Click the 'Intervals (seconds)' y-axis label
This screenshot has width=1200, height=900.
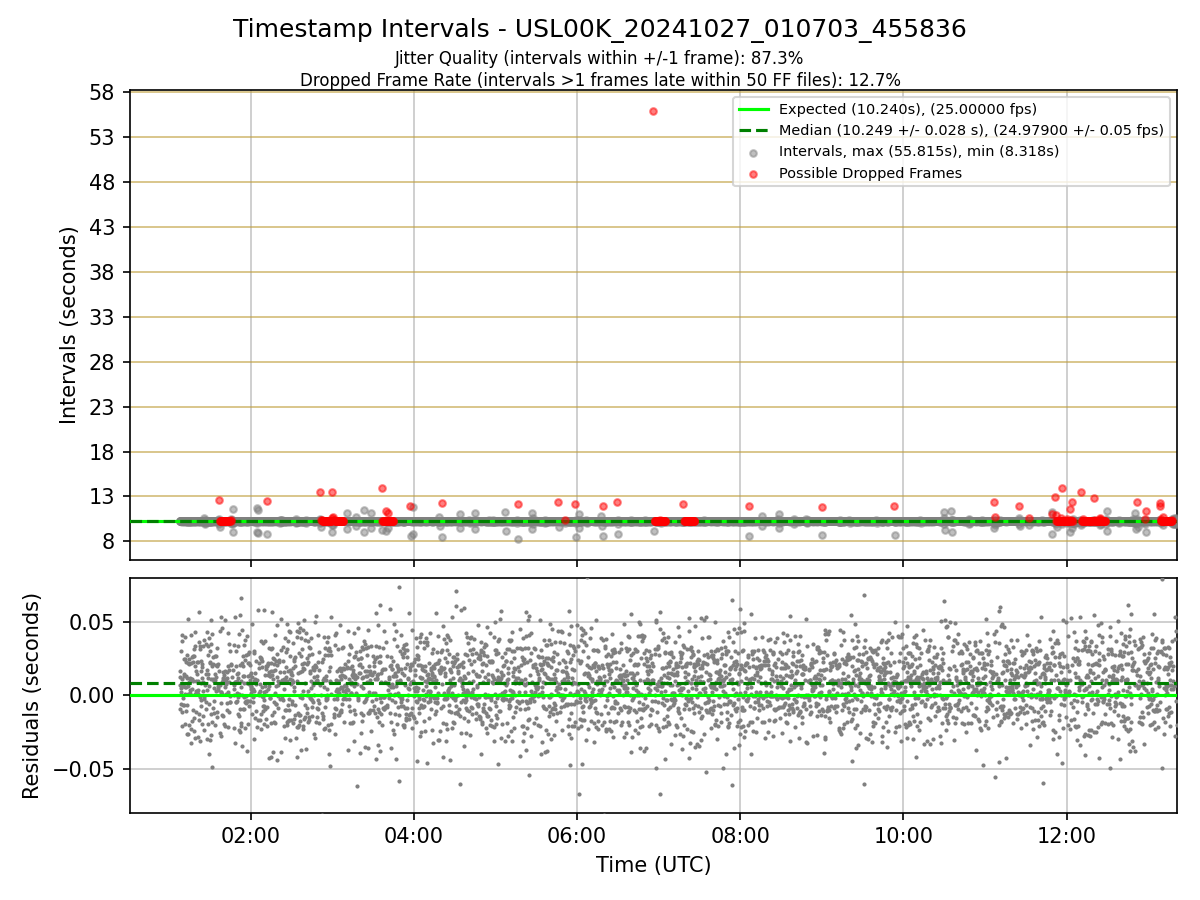coord(68,325)
